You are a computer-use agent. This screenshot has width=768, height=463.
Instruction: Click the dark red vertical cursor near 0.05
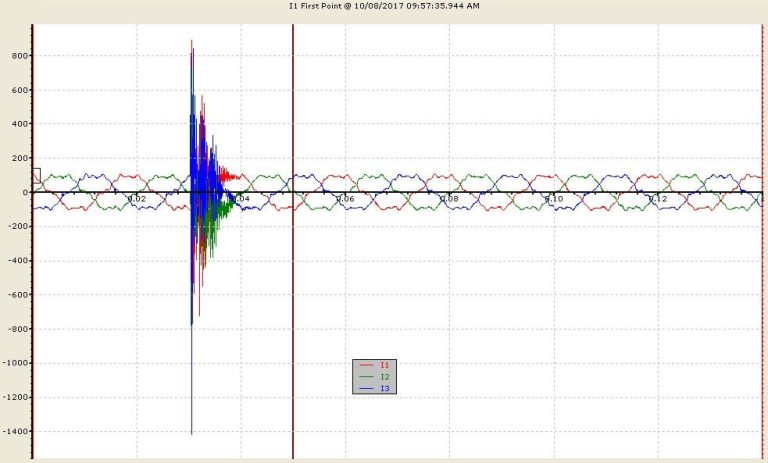(x=293, y=241)
